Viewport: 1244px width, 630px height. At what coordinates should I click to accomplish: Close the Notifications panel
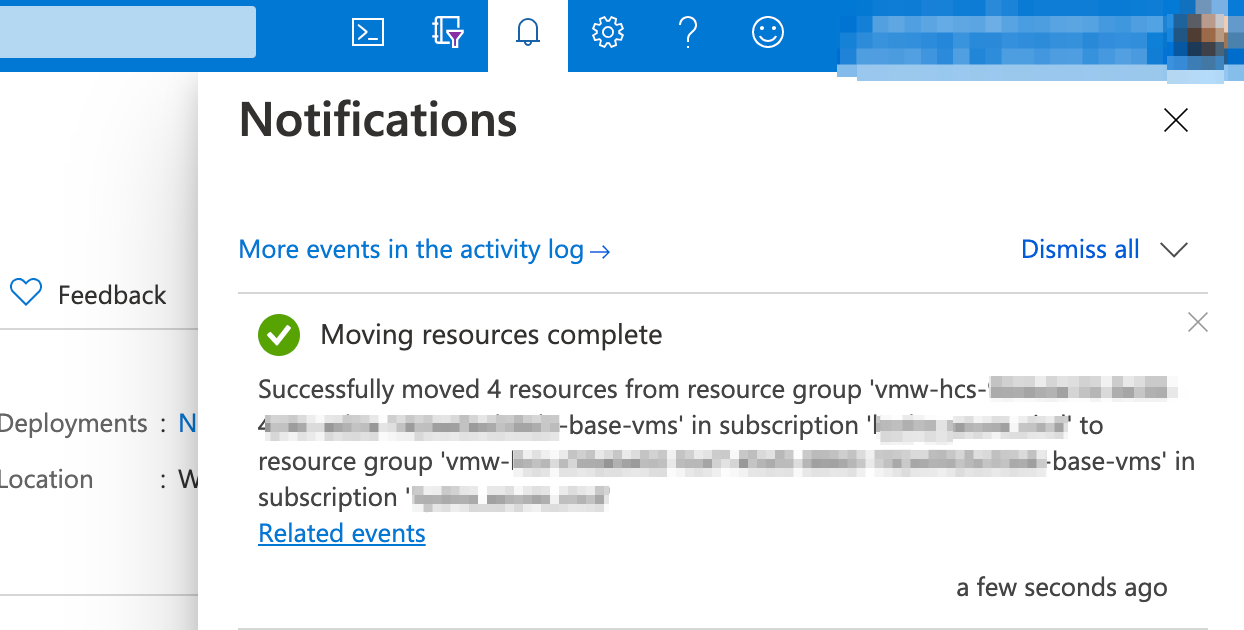pos(1176,121)
